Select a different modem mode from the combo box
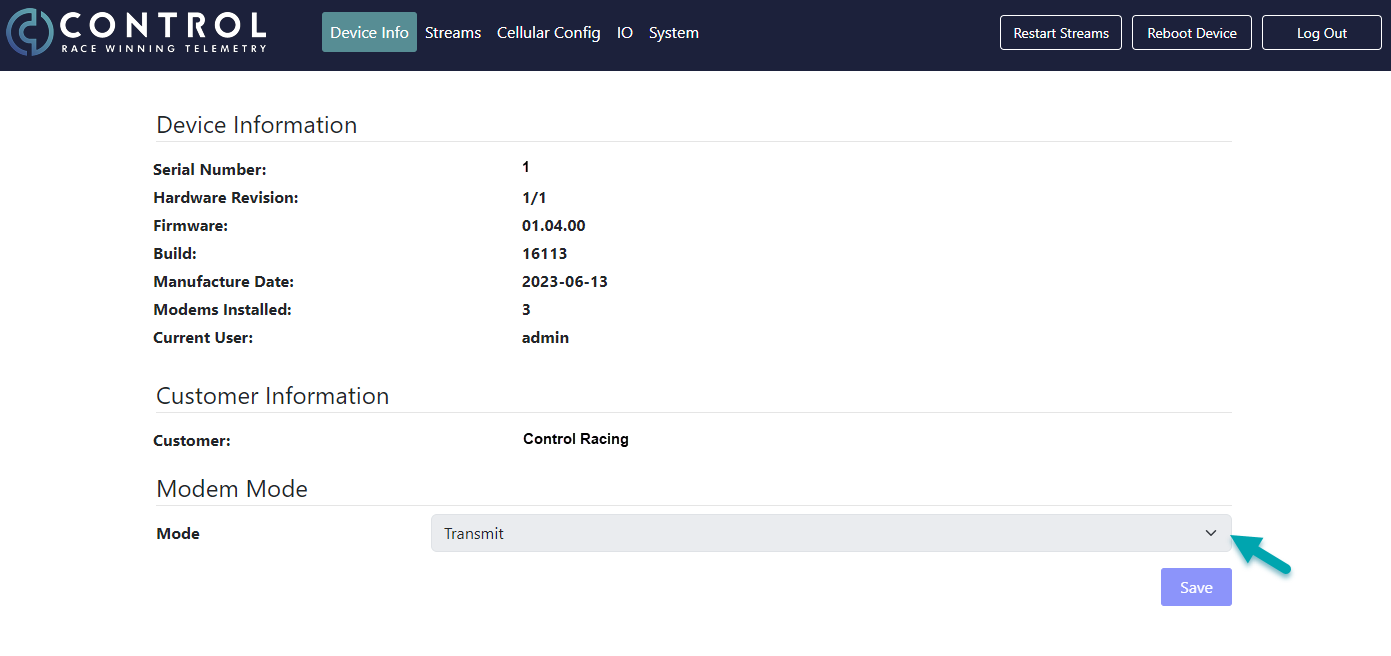Screen dimensions: 1391x656 coord(830,533)
